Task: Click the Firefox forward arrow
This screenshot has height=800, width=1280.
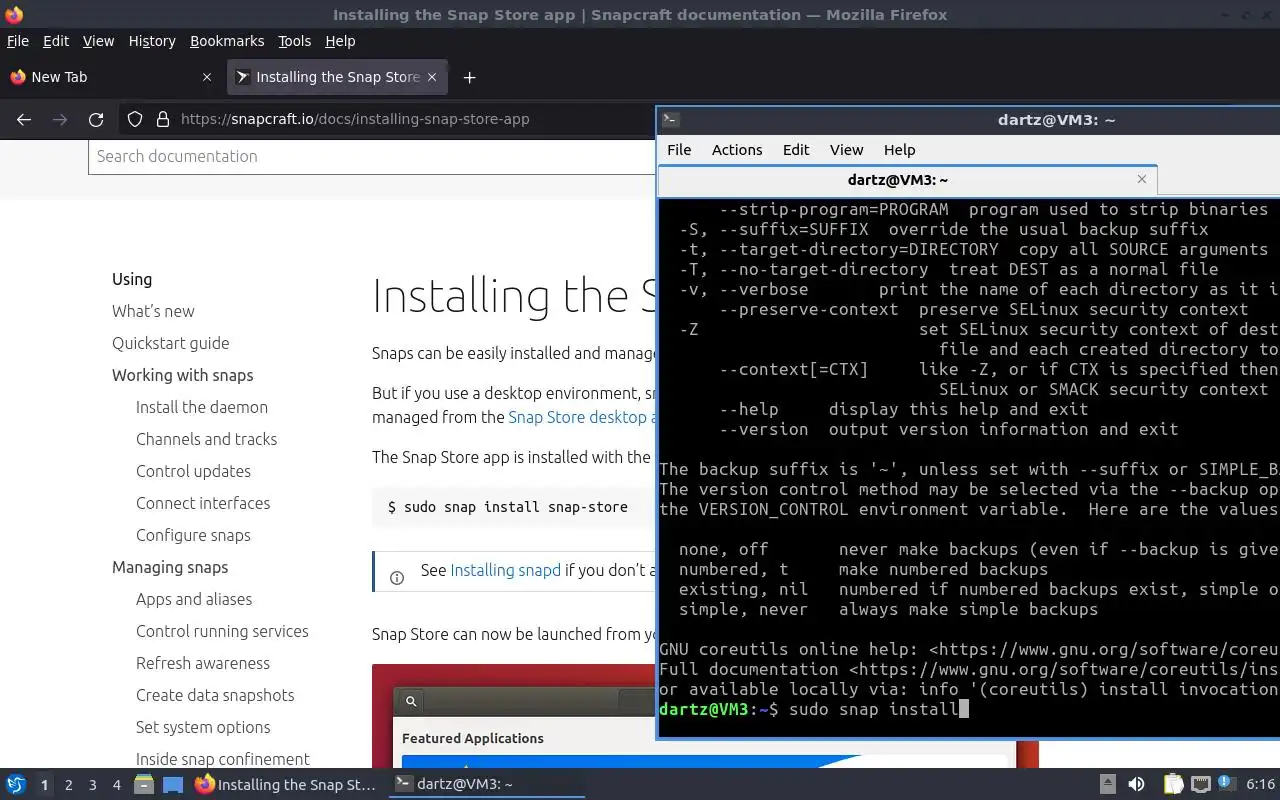Action: pos(60,119)
